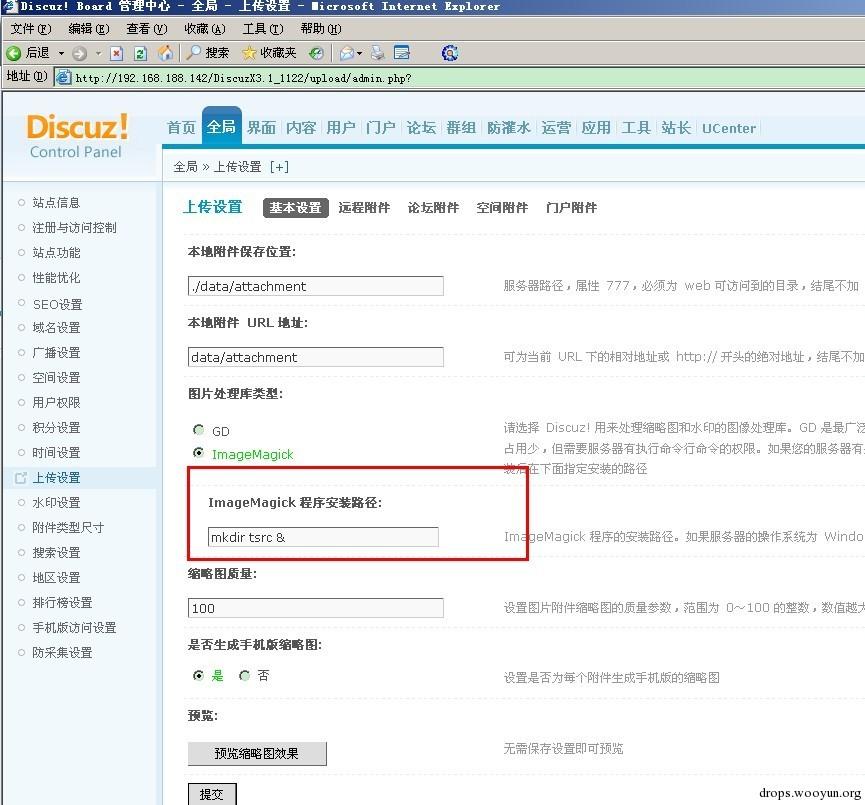Switch to the 远程附件 tab
This screenshot has height=805, width=865.
pos(364,207)
